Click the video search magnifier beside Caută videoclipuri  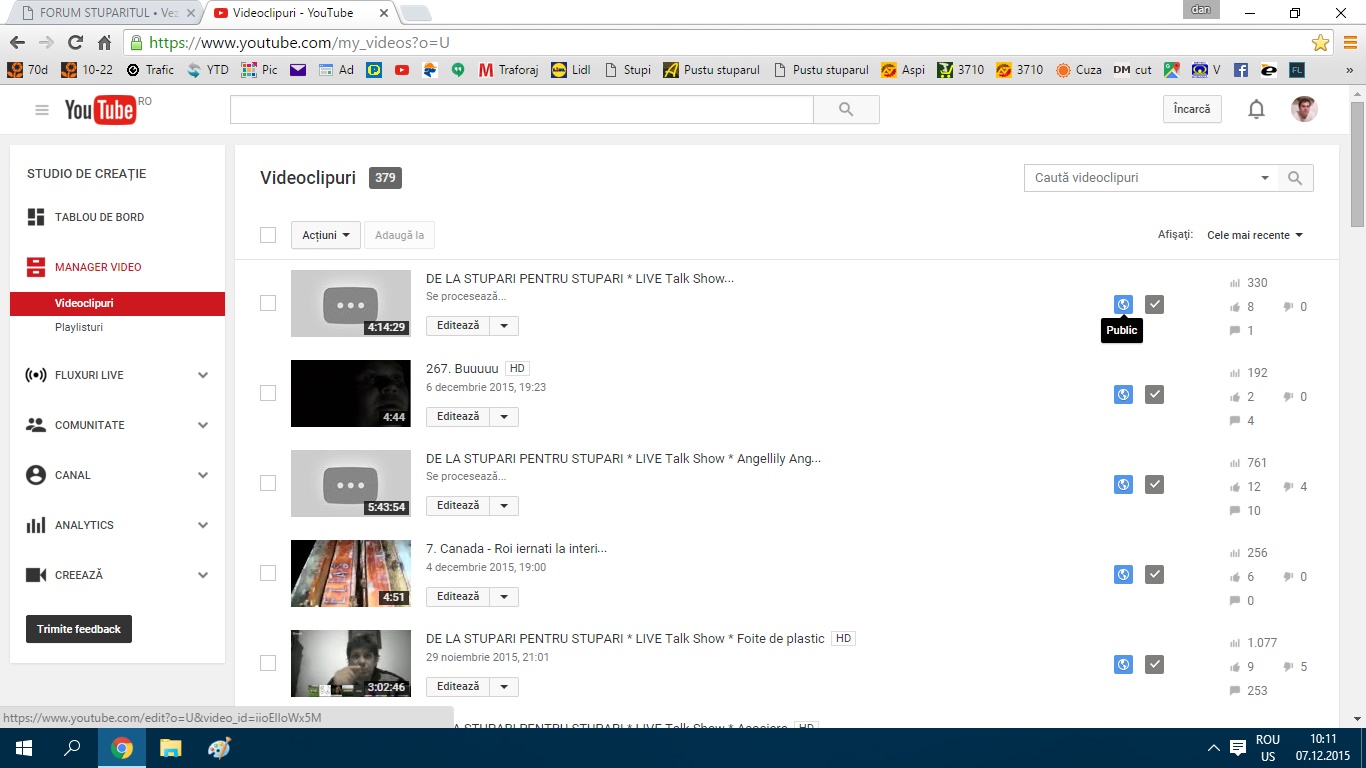1295,178
